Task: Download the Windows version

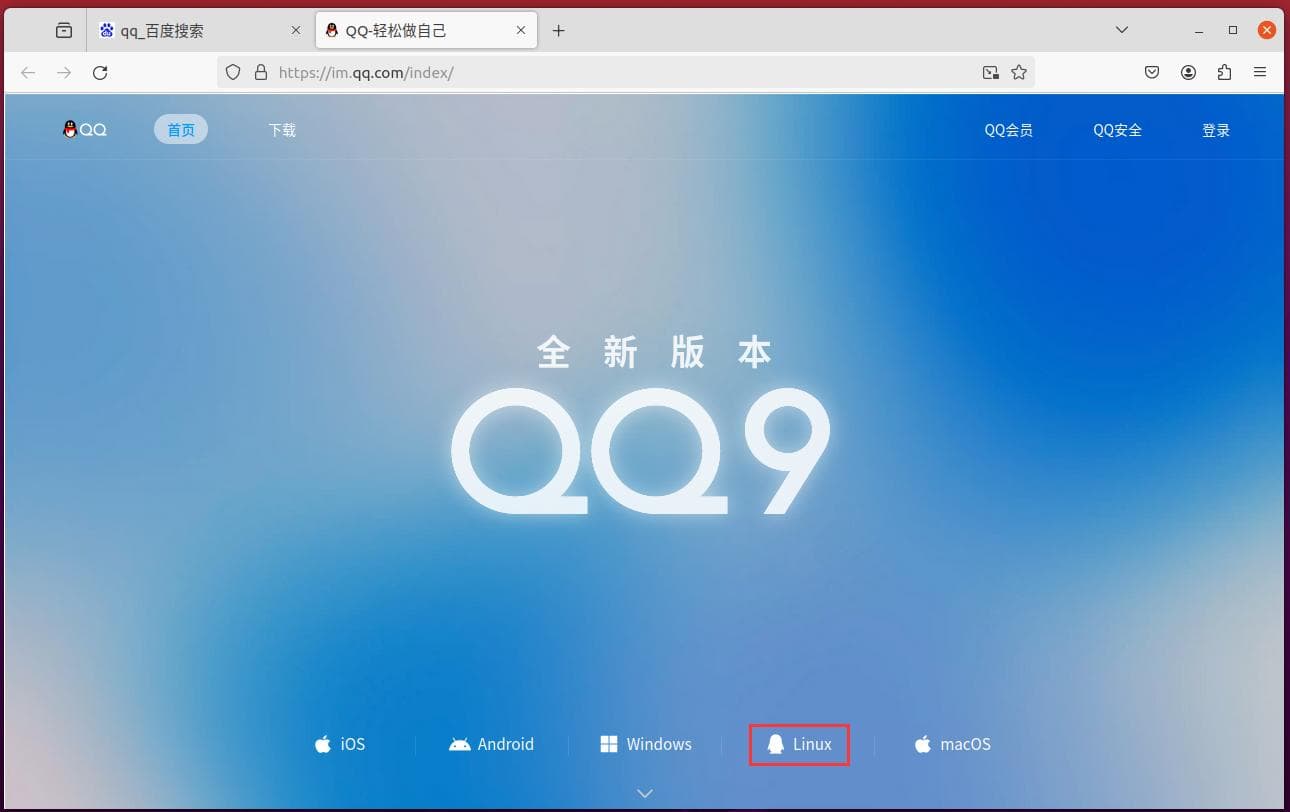Action: pos(646,744)
